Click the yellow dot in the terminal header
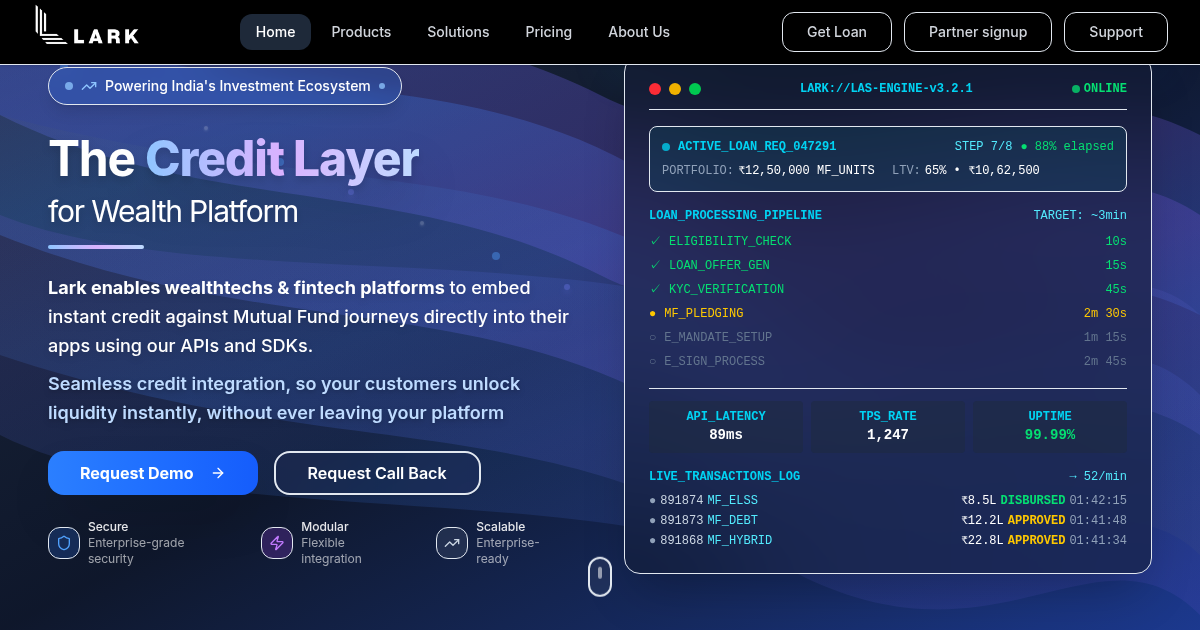Image resolution: width=1200 pixels, height=630 pixels. 675,89
